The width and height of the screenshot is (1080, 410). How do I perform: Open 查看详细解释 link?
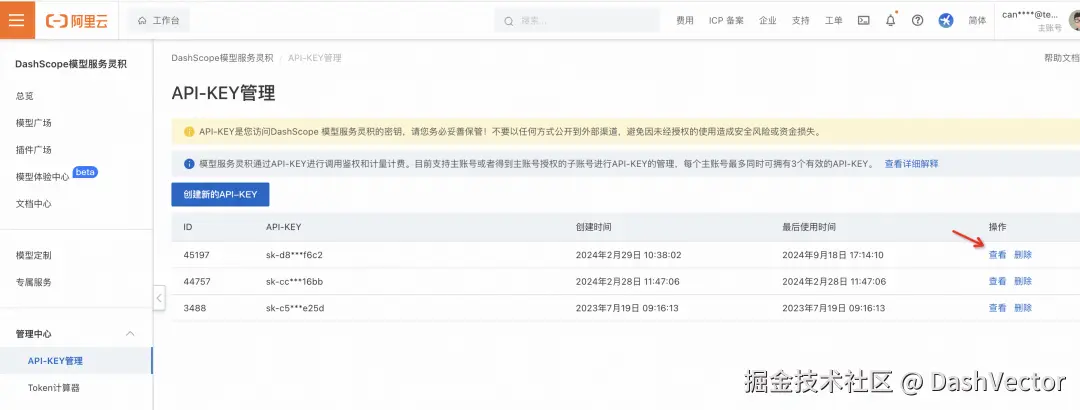click(911, 164)
